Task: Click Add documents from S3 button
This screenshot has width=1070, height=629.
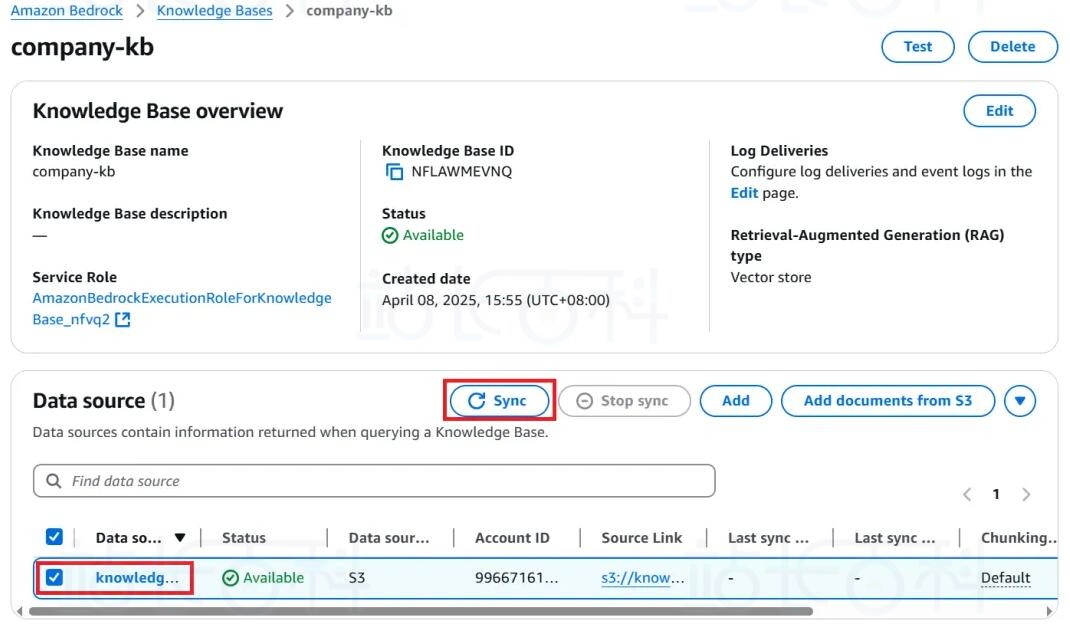Action: pos(887,401)
